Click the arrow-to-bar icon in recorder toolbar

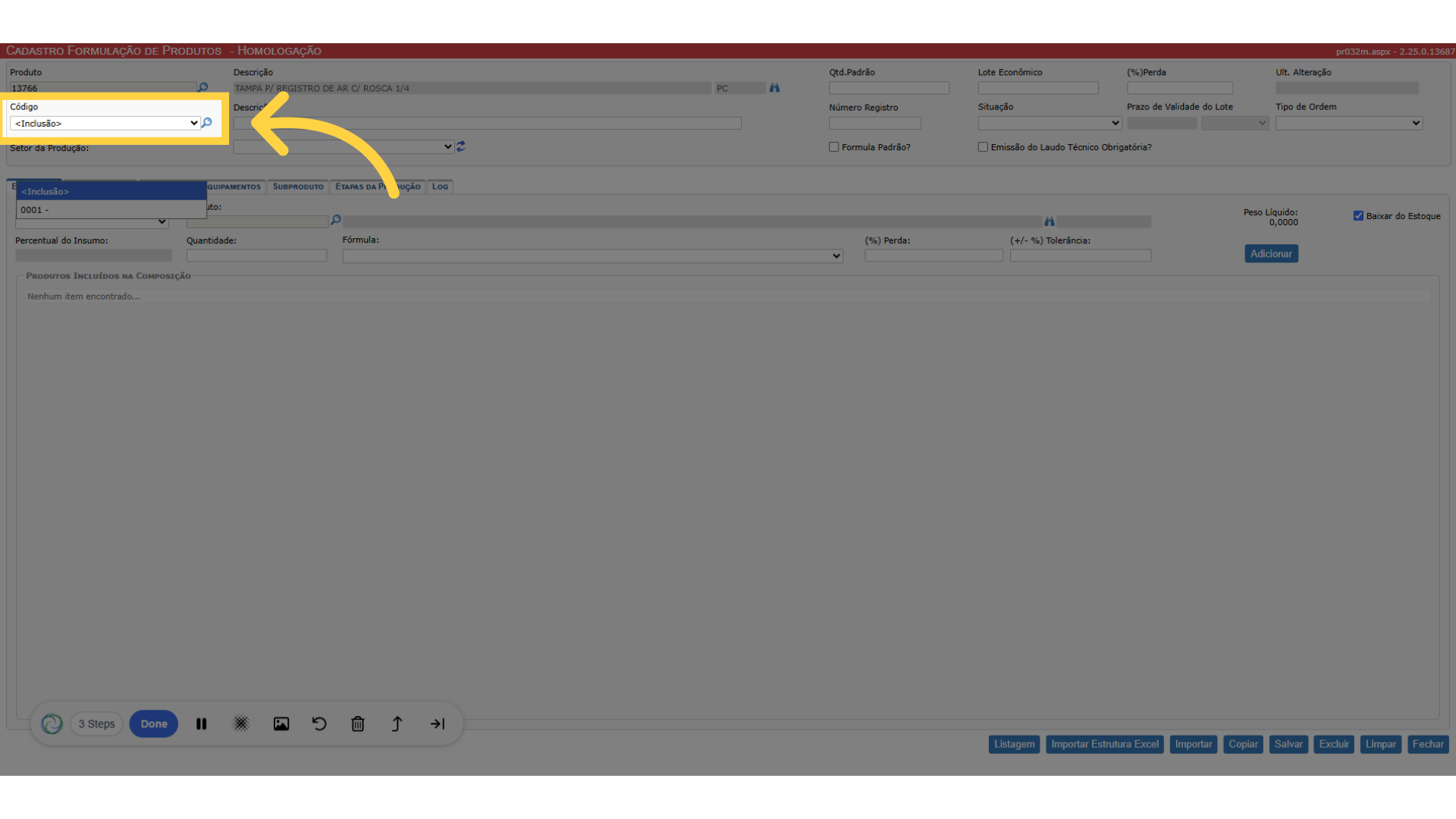point(438,724)
